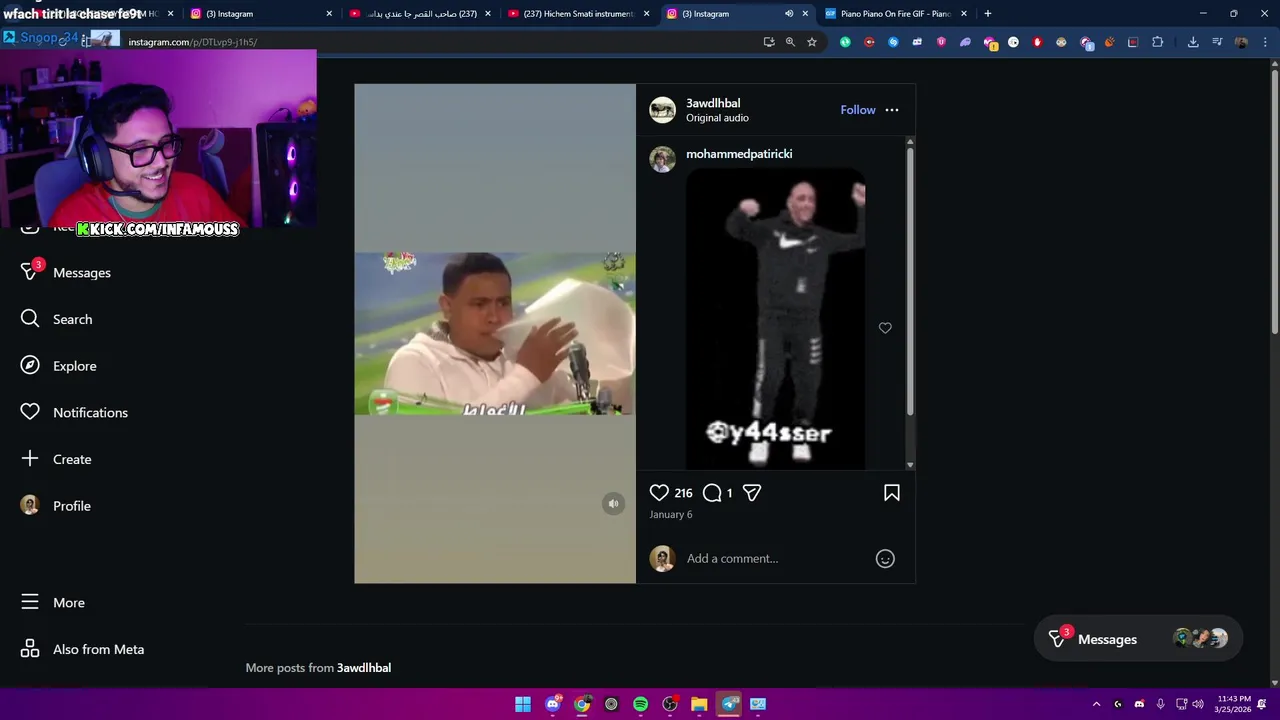
Task: Click the 3awdlhbal profile picture in header
Action: point(663,110)
